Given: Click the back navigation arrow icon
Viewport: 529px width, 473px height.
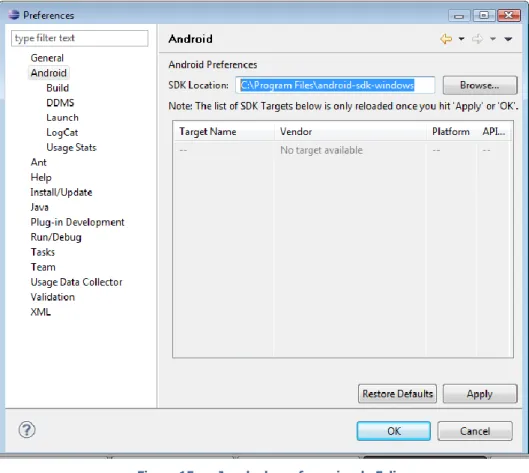Looking at the screenshot, I should coord(446,39).
